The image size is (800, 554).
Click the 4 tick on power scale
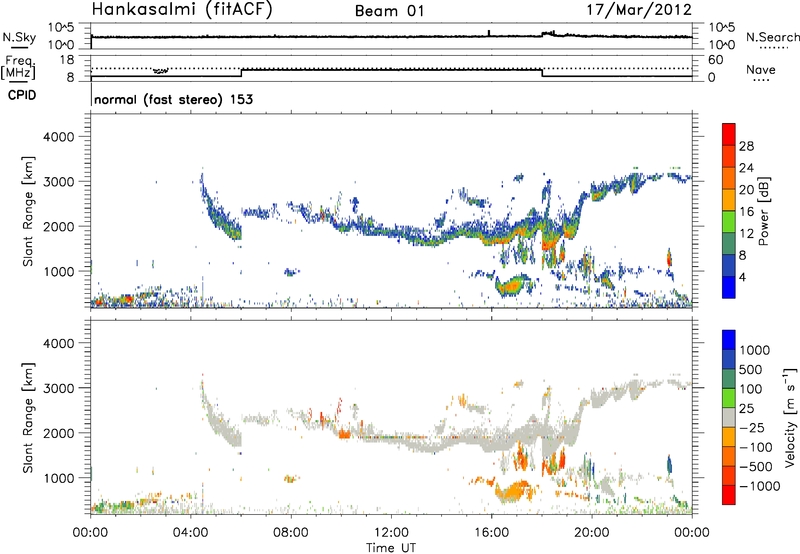click(x=743, y=277)
